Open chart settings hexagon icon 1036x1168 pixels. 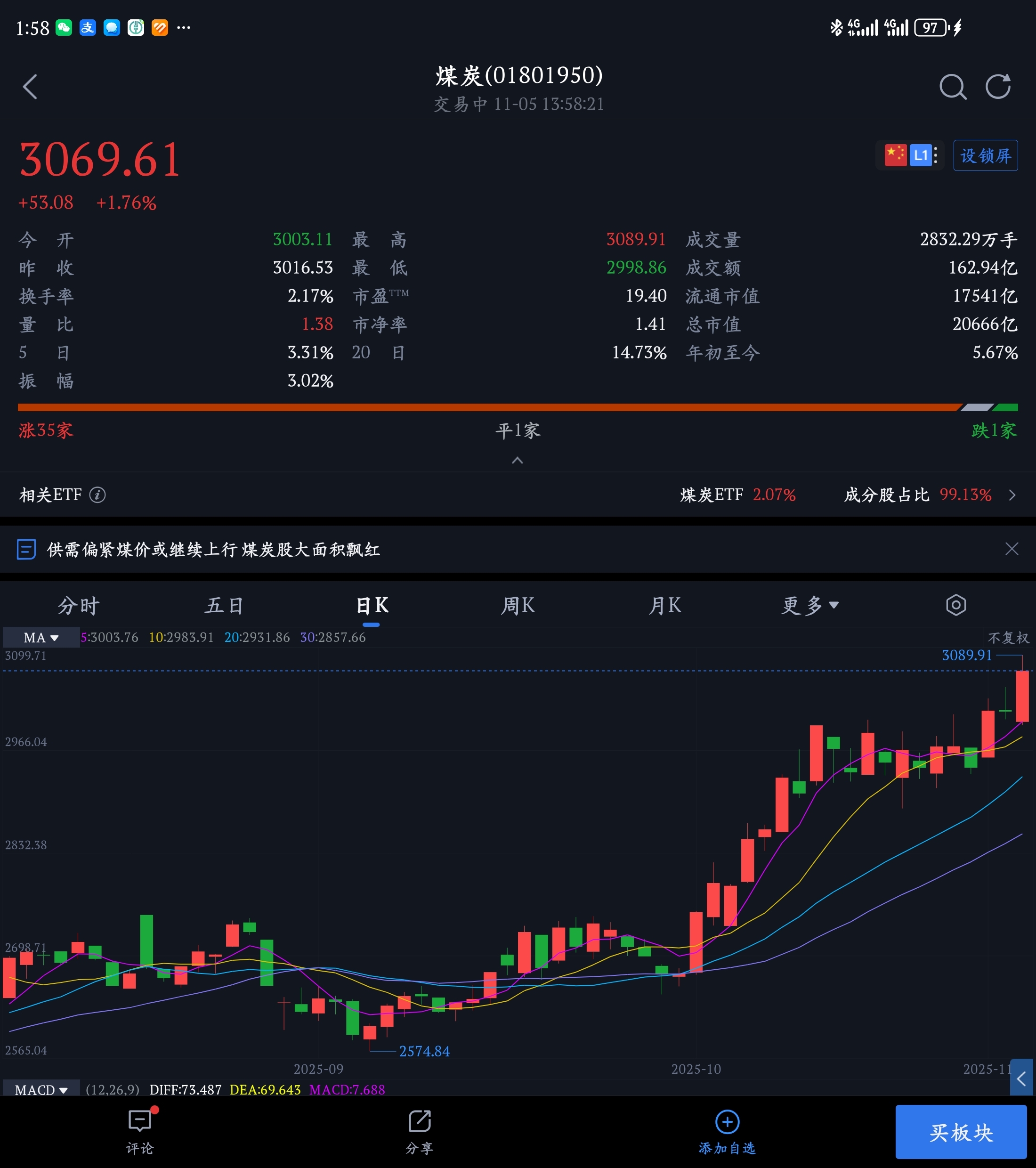(955, 605)
